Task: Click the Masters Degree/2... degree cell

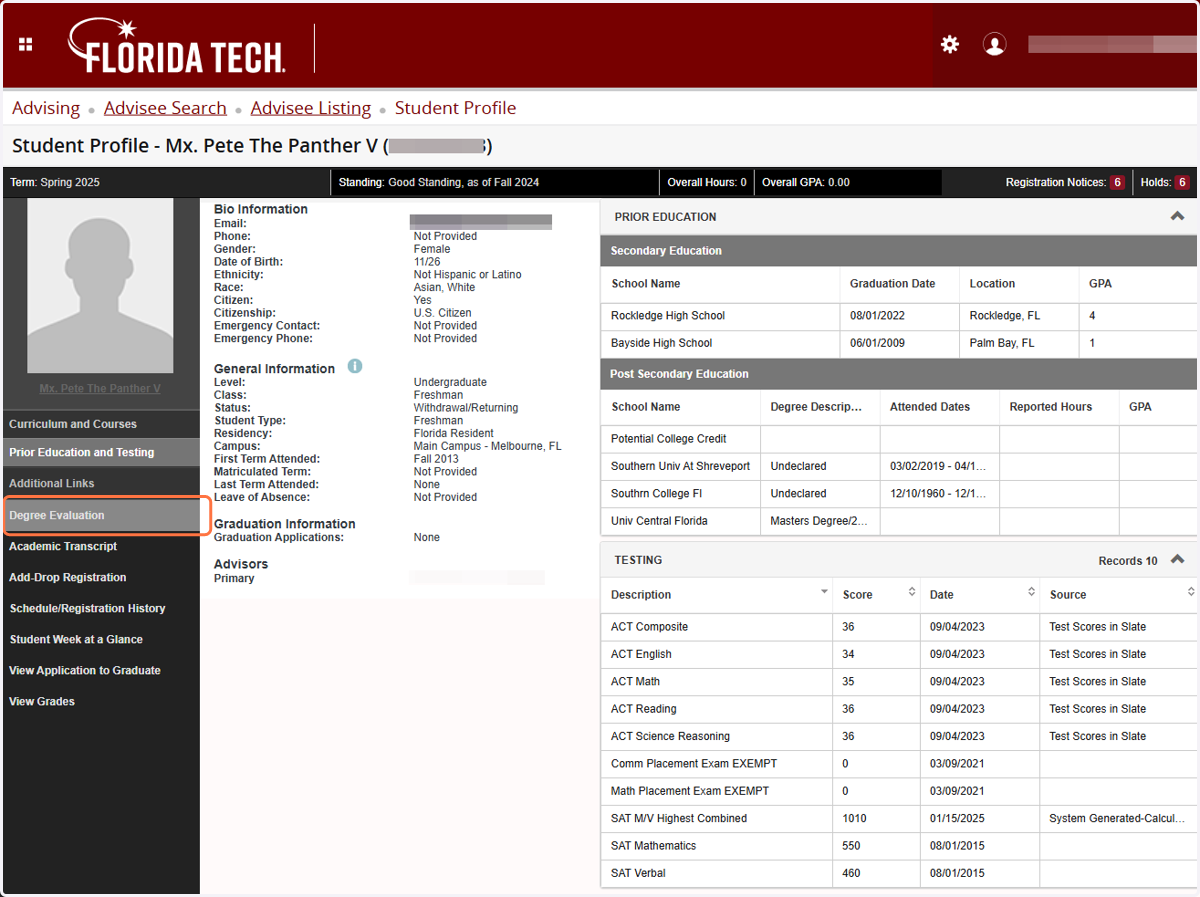Action: (x=819, y=521)
